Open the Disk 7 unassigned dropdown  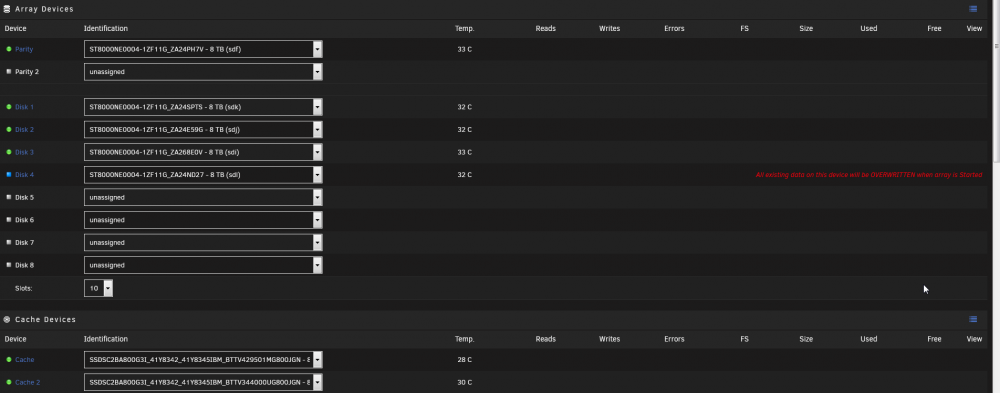(x=203, y=242)
